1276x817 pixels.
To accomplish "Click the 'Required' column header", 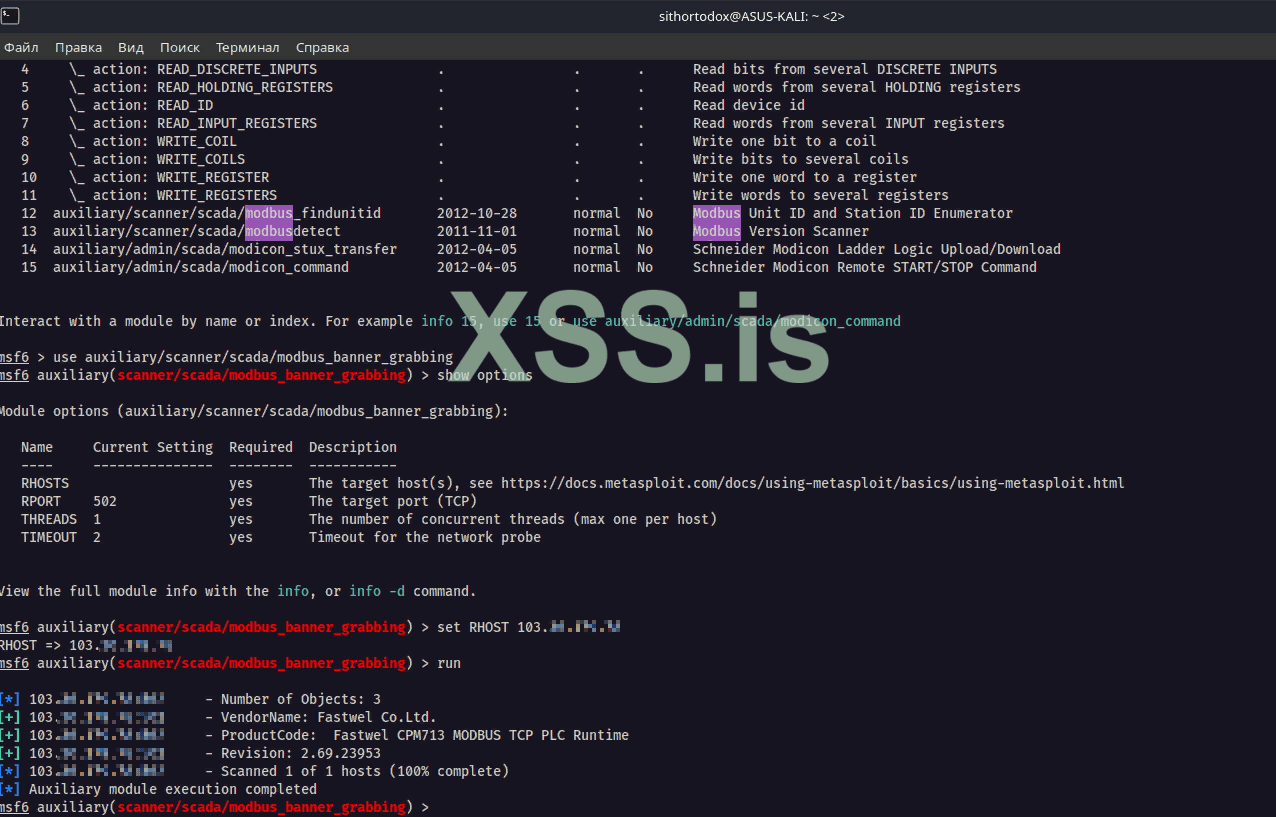I will tap(261, 447).
